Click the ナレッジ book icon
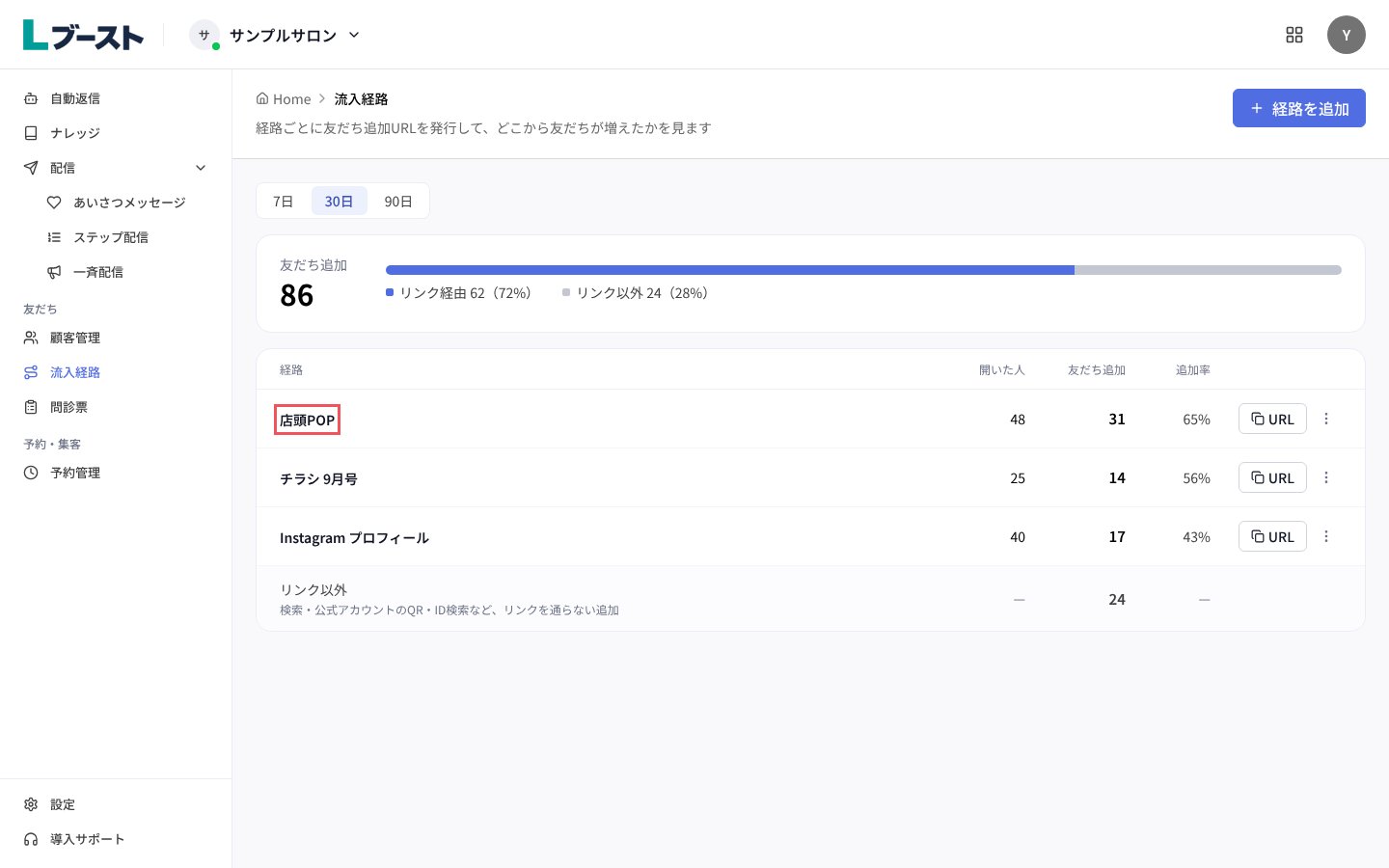Screen dimensions: 1389x868 (31, 133)
